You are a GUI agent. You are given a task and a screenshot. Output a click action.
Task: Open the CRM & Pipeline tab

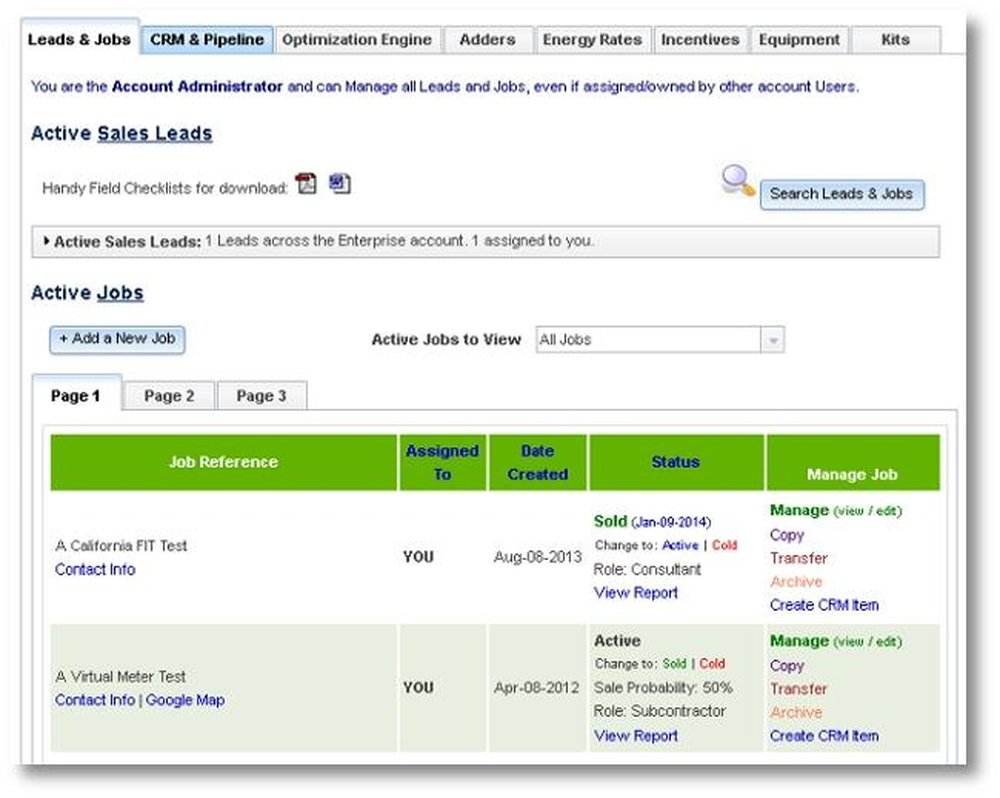(x=207, y=40)
